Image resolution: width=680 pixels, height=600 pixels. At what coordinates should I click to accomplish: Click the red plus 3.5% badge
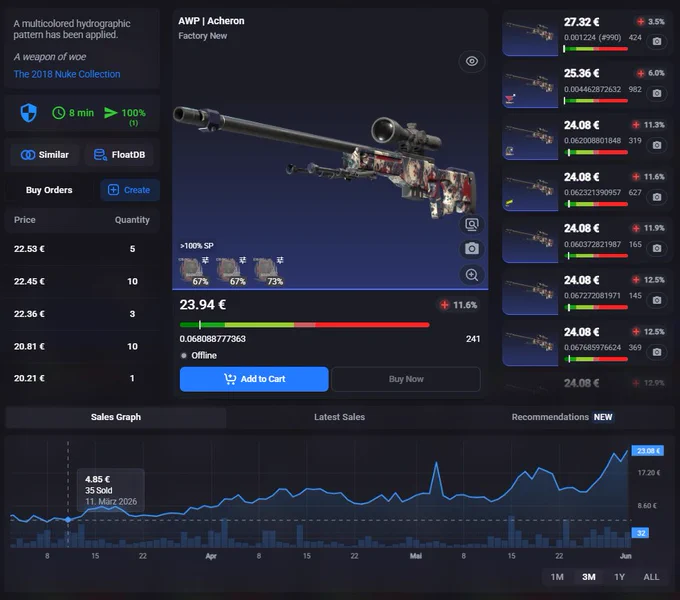click(651, 22)
